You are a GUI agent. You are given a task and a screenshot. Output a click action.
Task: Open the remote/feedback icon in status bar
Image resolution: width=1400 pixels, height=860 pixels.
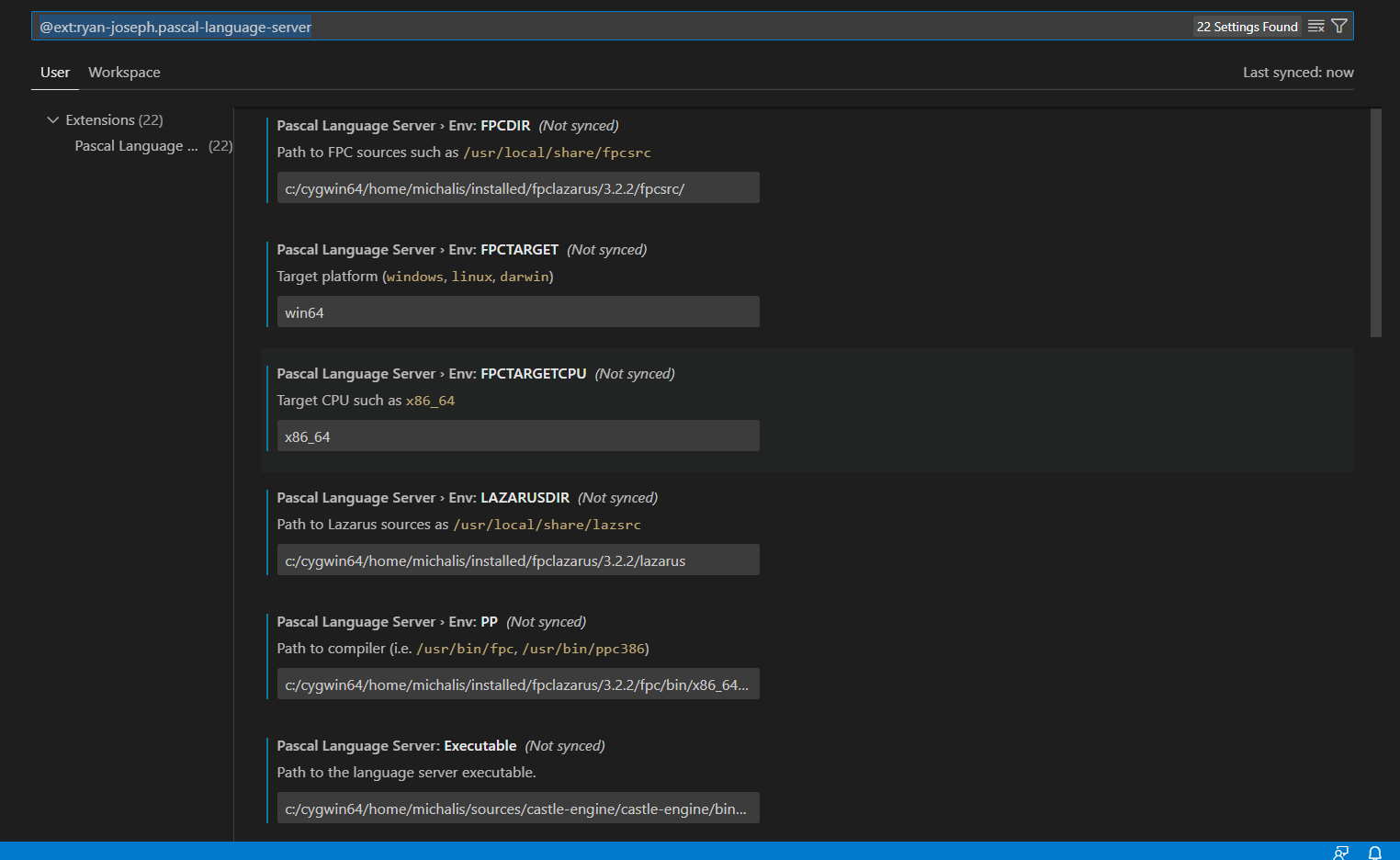click(x=1341, y=852)
